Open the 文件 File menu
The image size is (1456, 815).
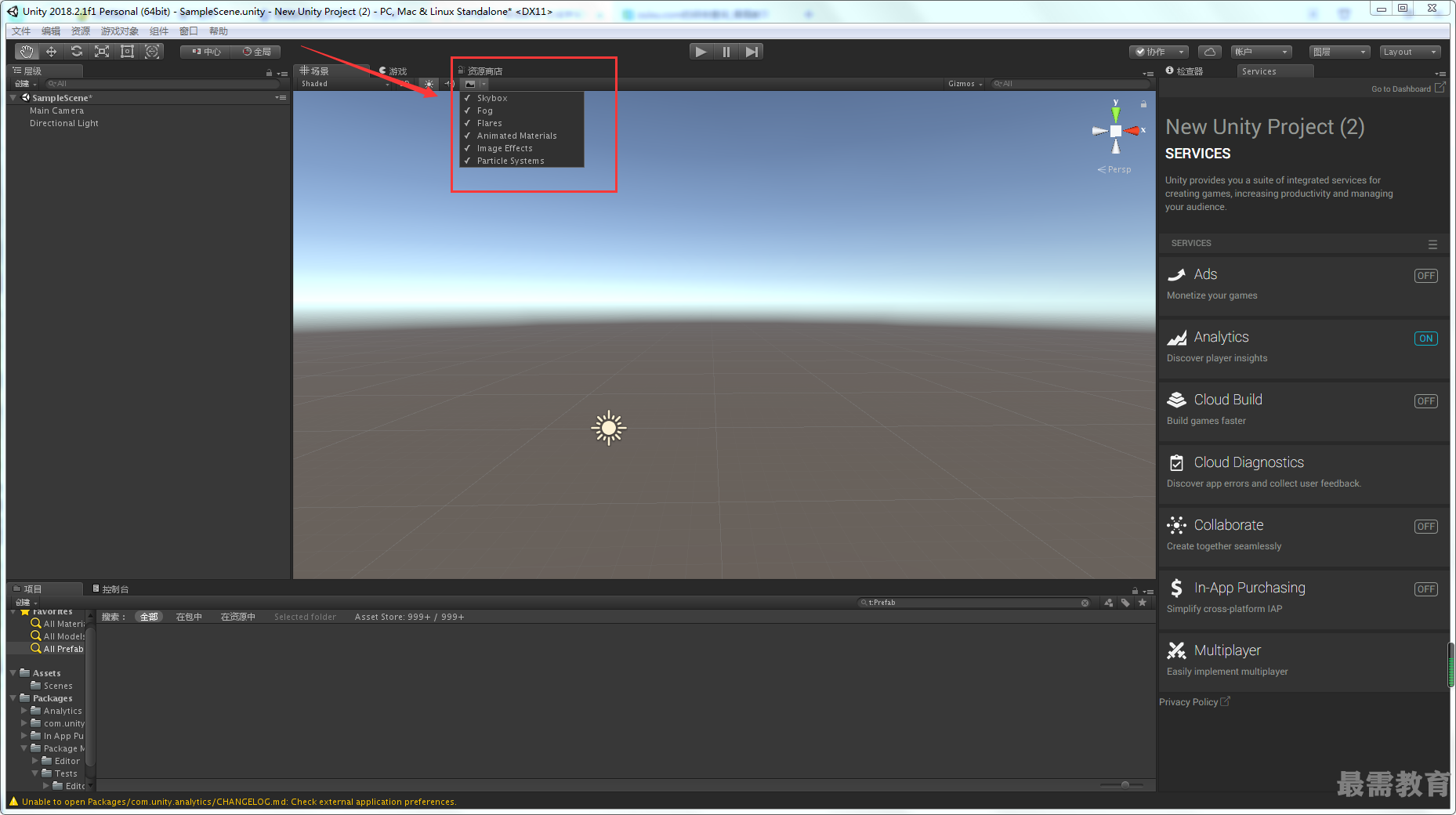pos(21,31)
